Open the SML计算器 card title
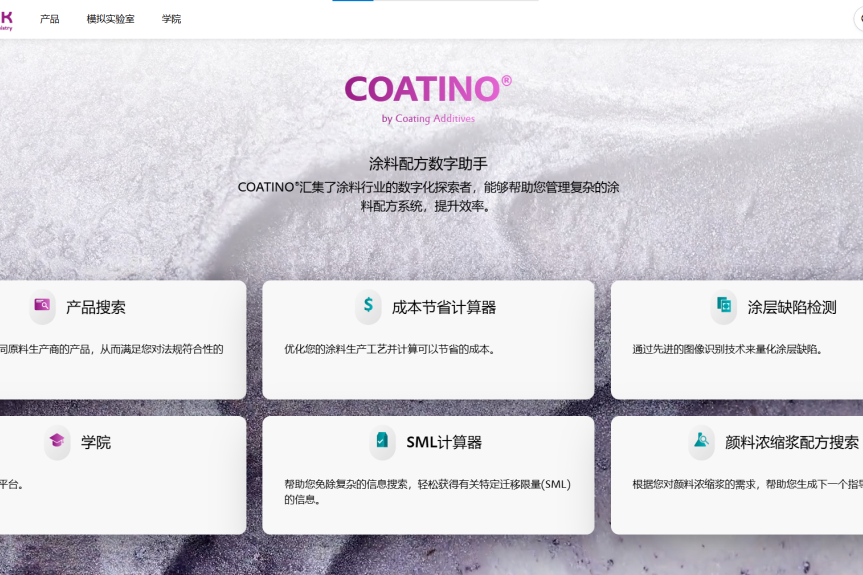Screen dimensions: 863x575 tap(444, 442)
